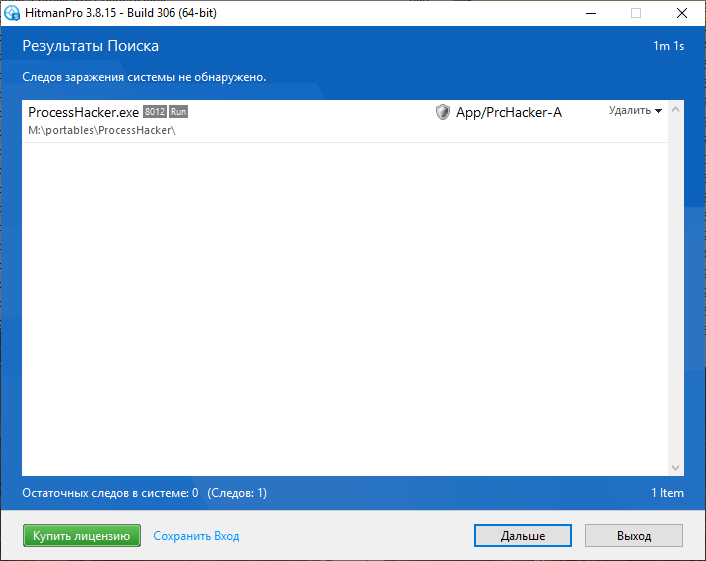
Task: Click the 8012 process ID badge
Action: coord(155,112)
